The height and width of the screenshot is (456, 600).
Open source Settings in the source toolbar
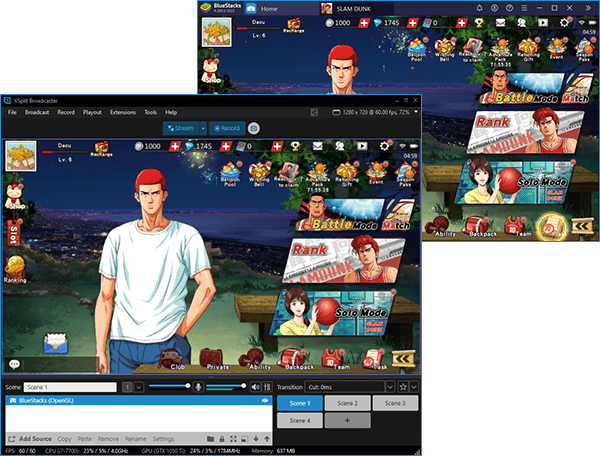pyautogui.click(x=163, y=439)
